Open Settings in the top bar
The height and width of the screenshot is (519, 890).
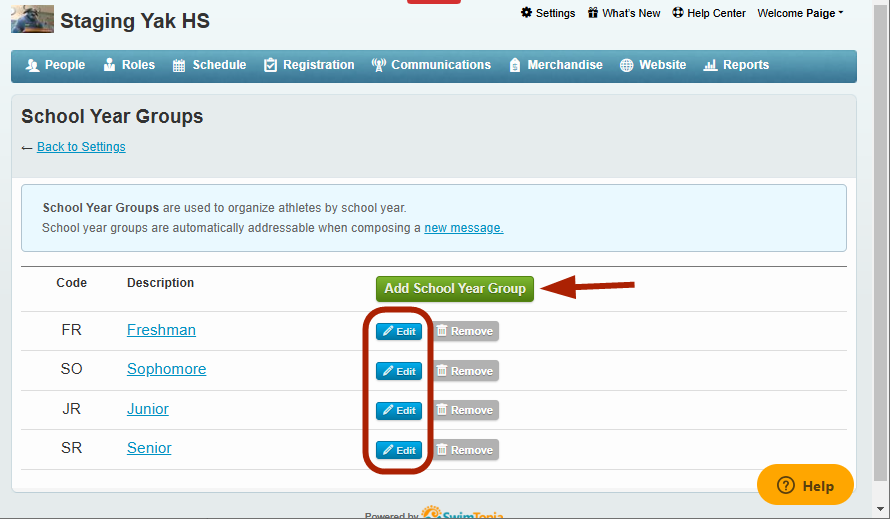tap(548, 13)
